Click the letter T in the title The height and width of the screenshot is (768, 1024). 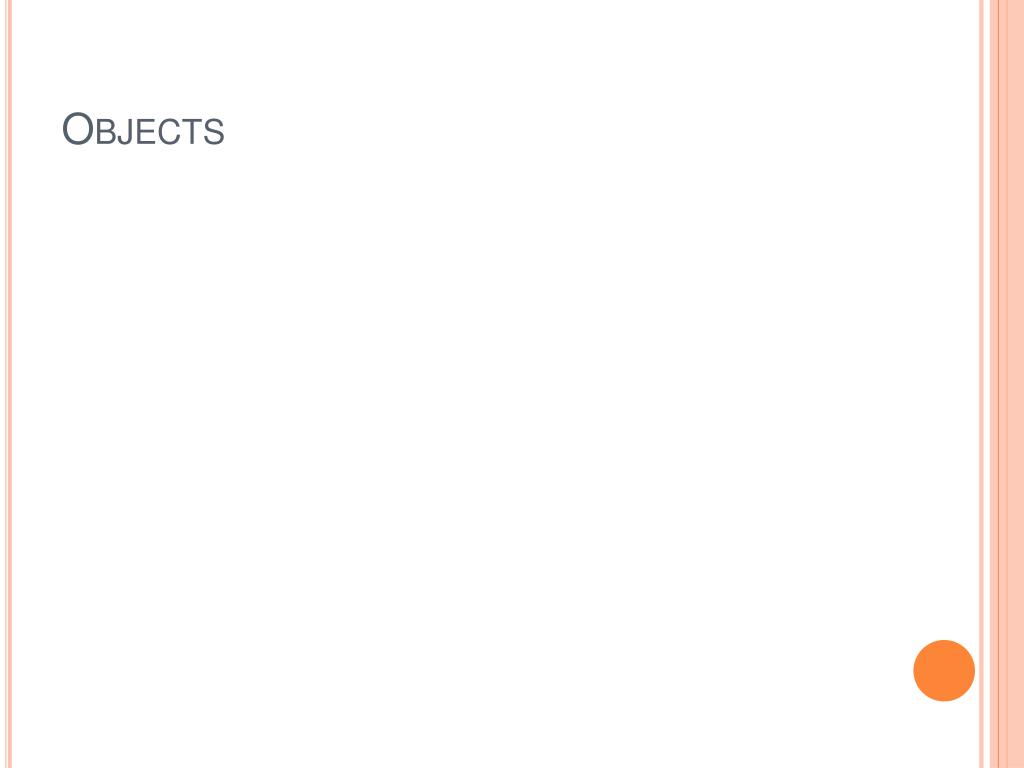[x=193, y=131]
